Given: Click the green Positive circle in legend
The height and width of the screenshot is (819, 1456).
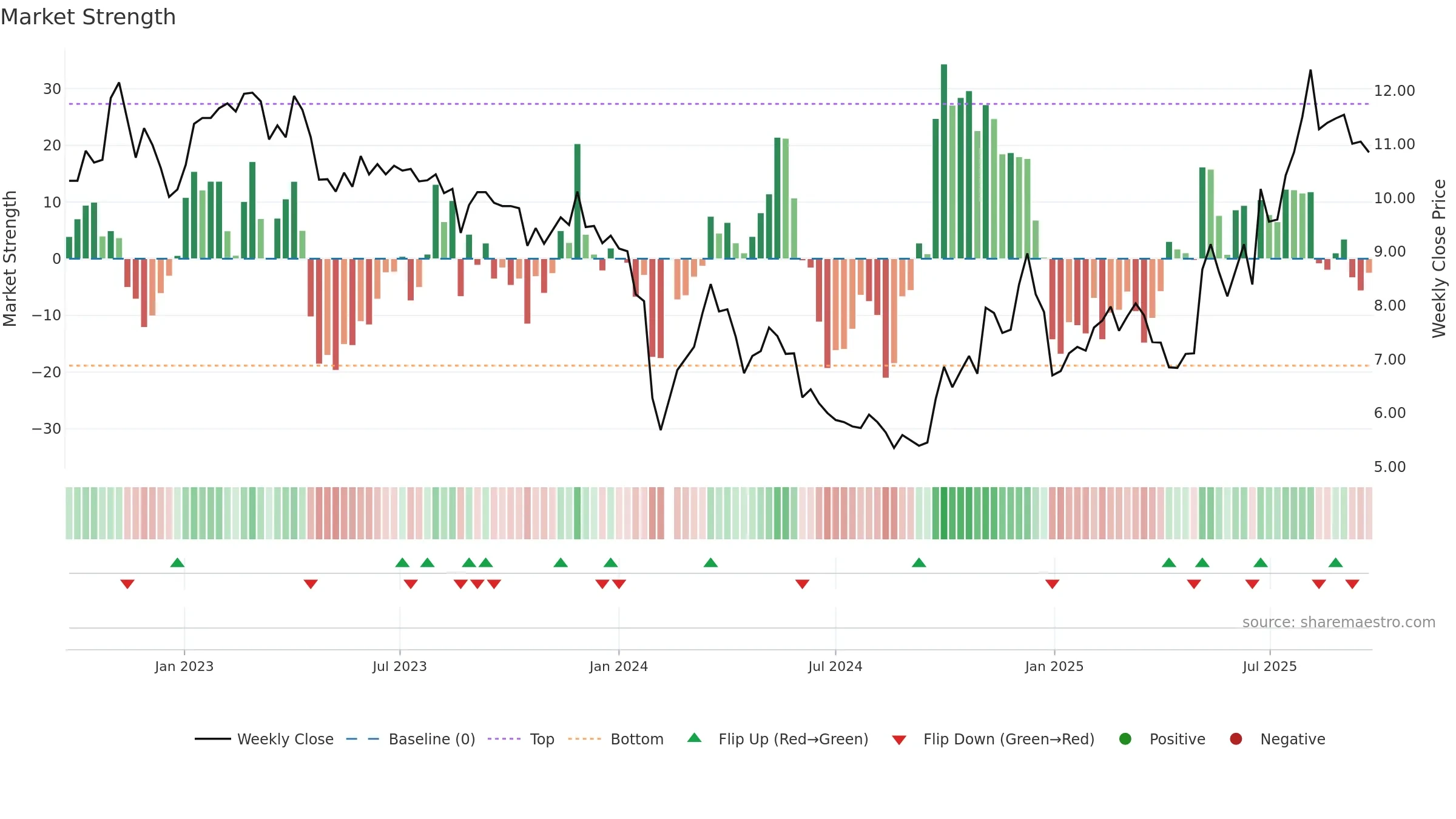Looking at the screenshot, I should pos(1125,739).
